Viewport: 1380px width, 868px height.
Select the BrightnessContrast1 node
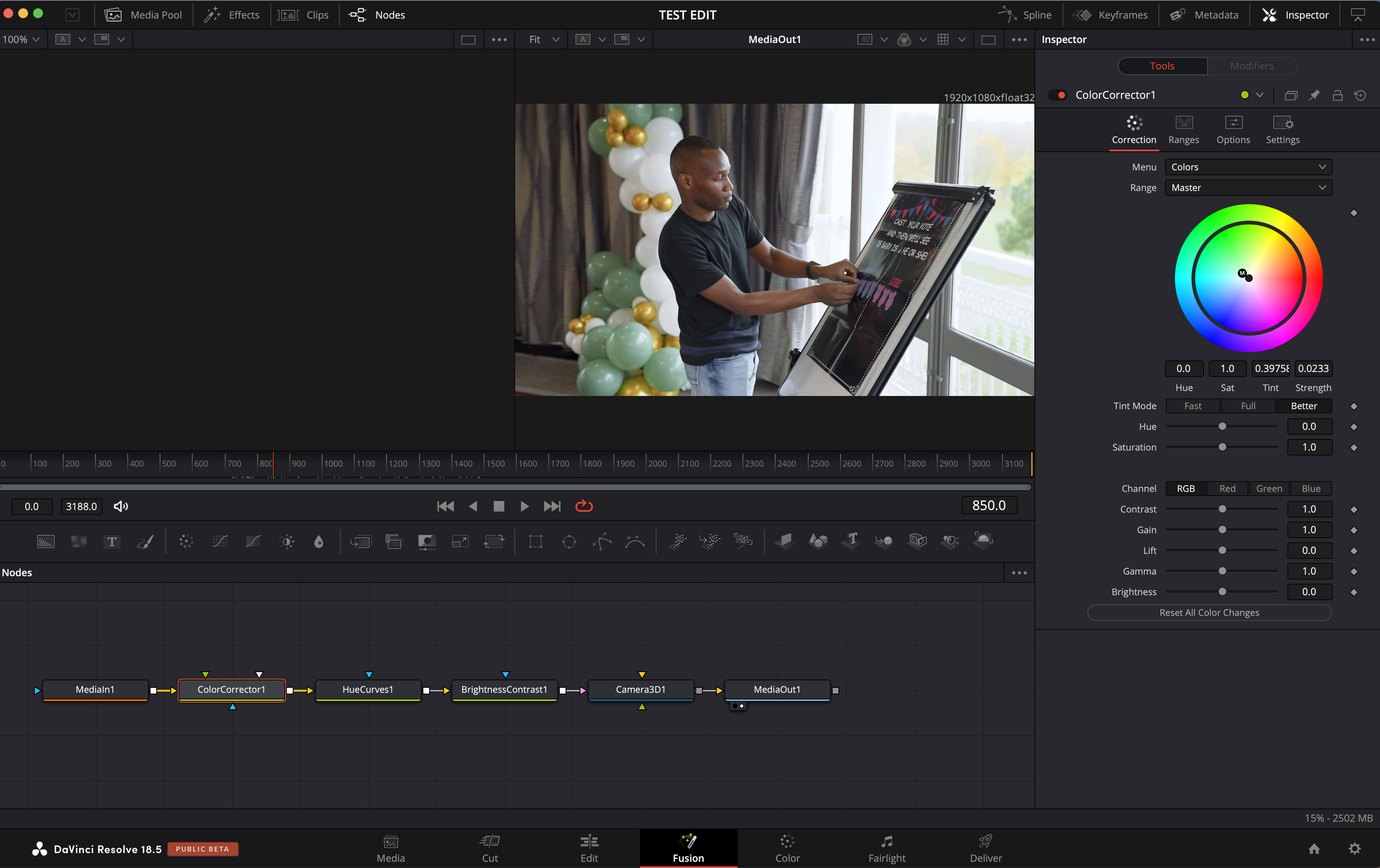pos(504,689)
